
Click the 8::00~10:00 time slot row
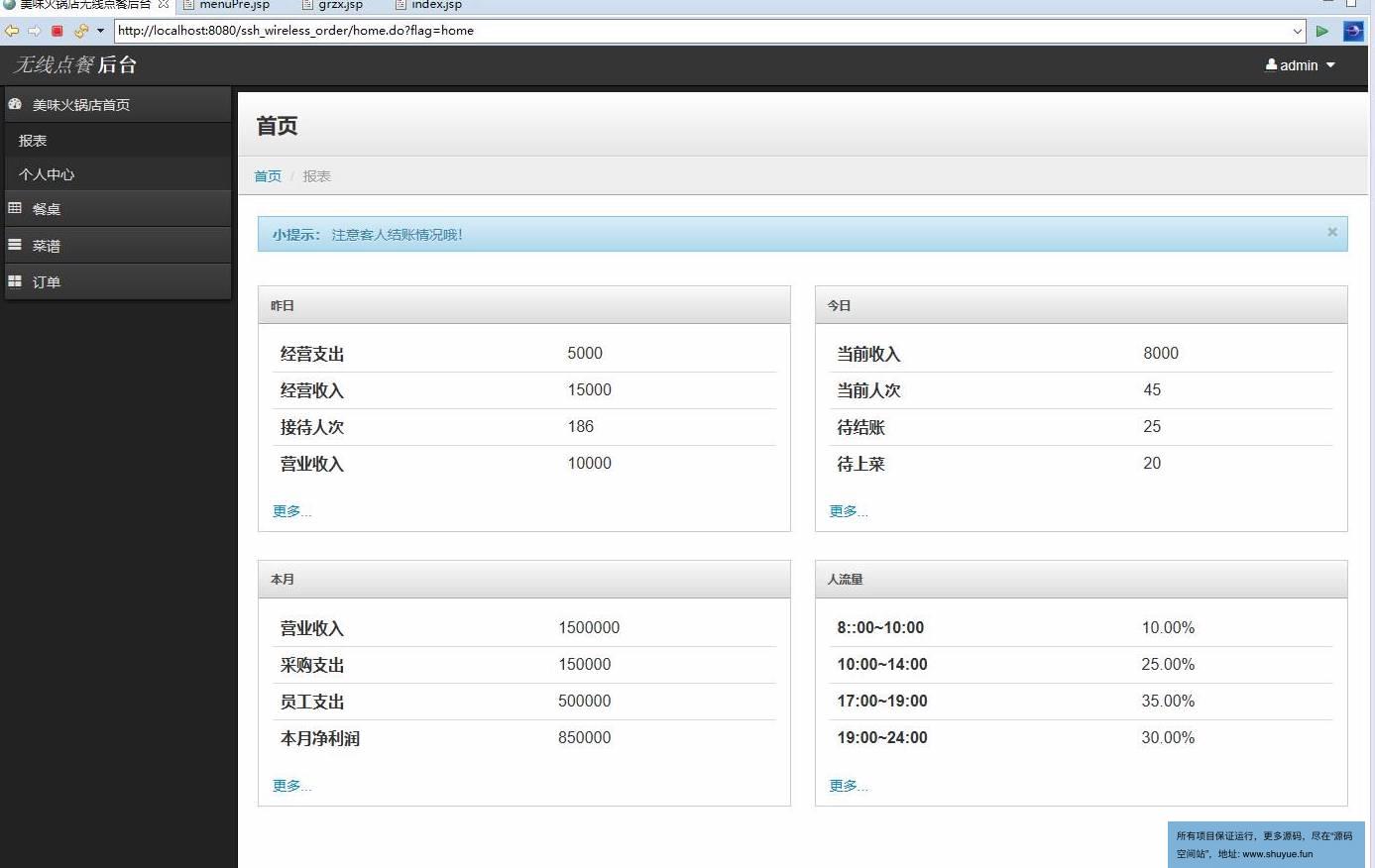[1081, 628]
